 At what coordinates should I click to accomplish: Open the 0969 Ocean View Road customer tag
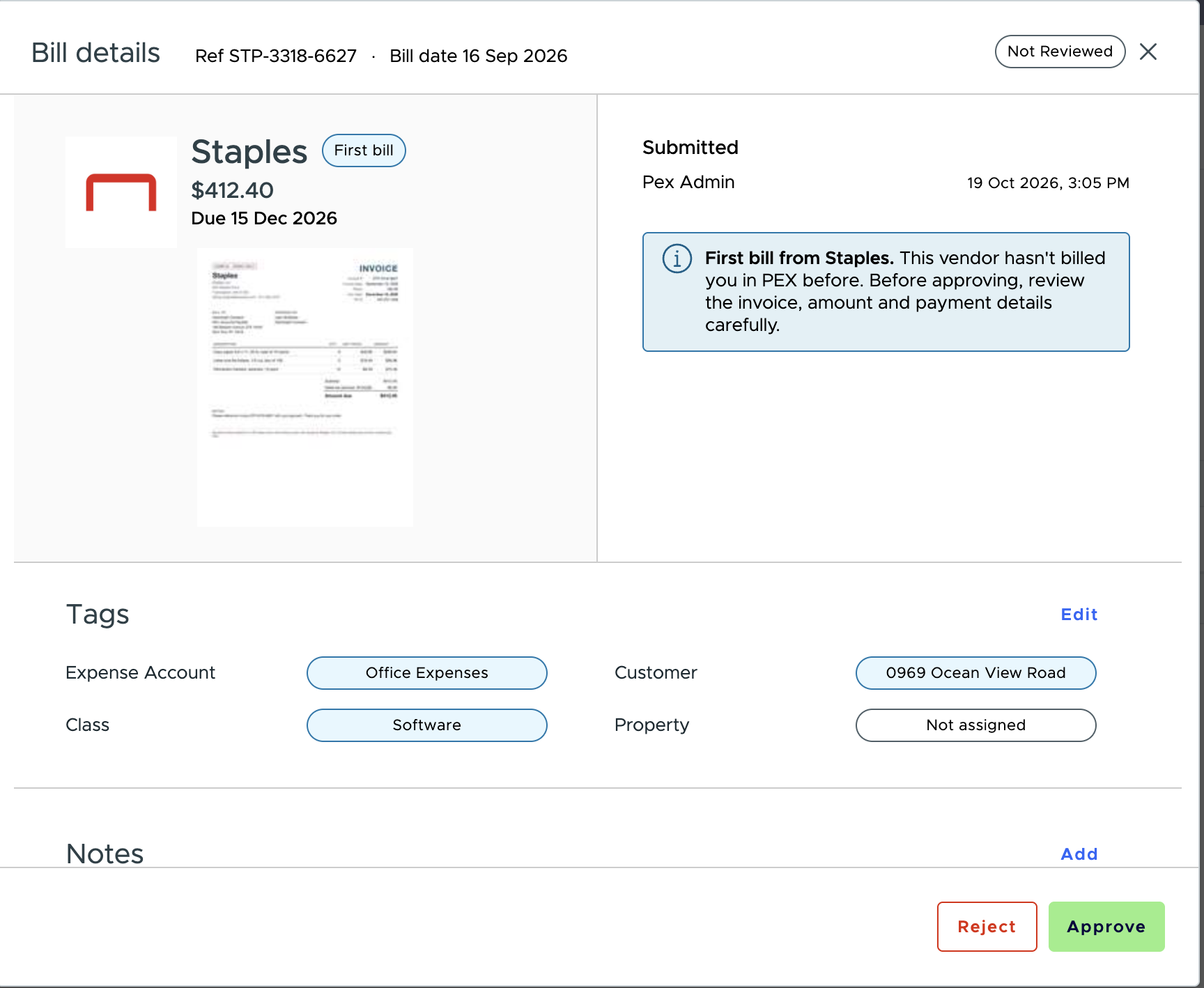pyautogui.click(x=975, y=673)
